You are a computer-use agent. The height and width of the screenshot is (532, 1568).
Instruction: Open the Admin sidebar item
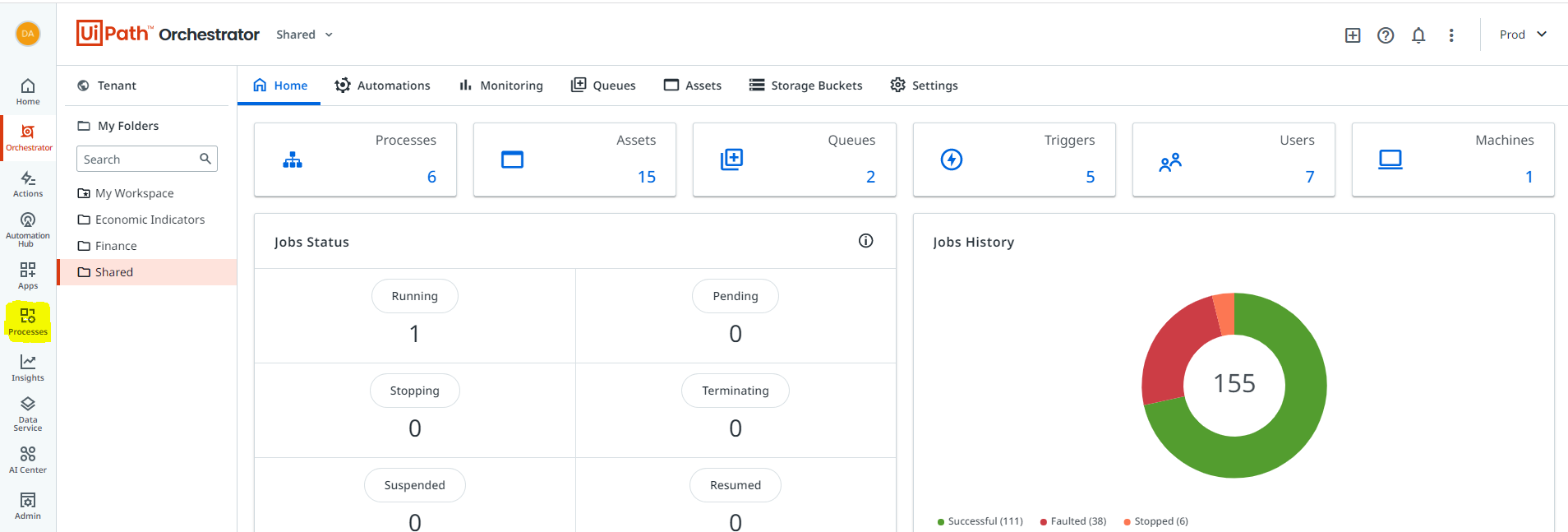click(28, 506)
